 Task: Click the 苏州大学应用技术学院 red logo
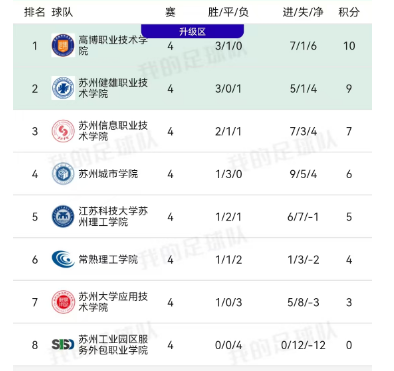(63, 302)
